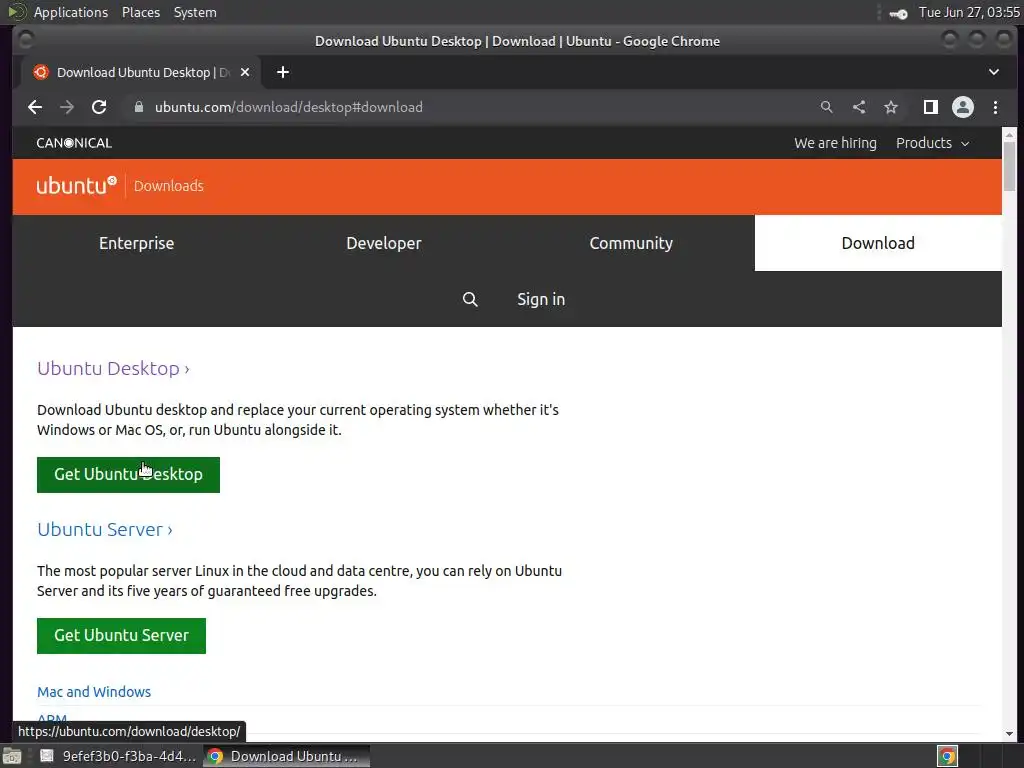Viewport: 1024px width, 768px height.
Task: Close the Download Ubuntu Desktop tab
Action: click(x=245, y=72)
